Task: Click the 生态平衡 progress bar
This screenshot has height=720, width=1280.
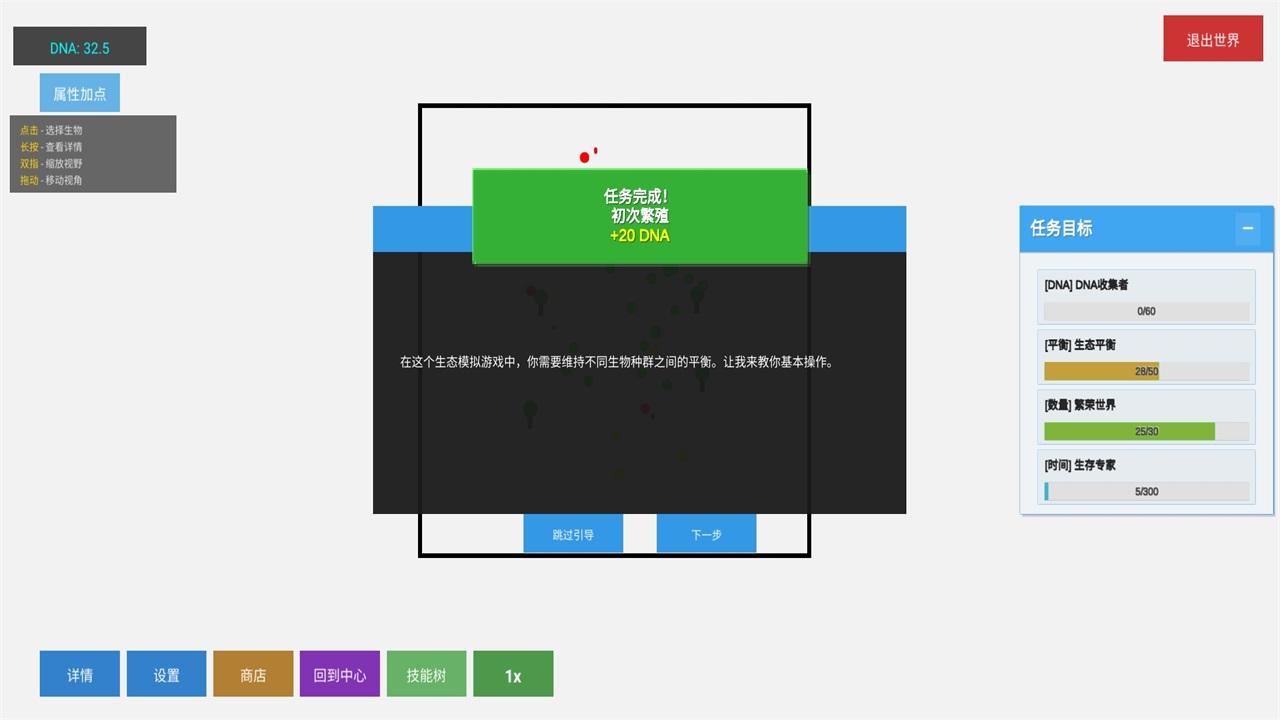Action: 1146,371
